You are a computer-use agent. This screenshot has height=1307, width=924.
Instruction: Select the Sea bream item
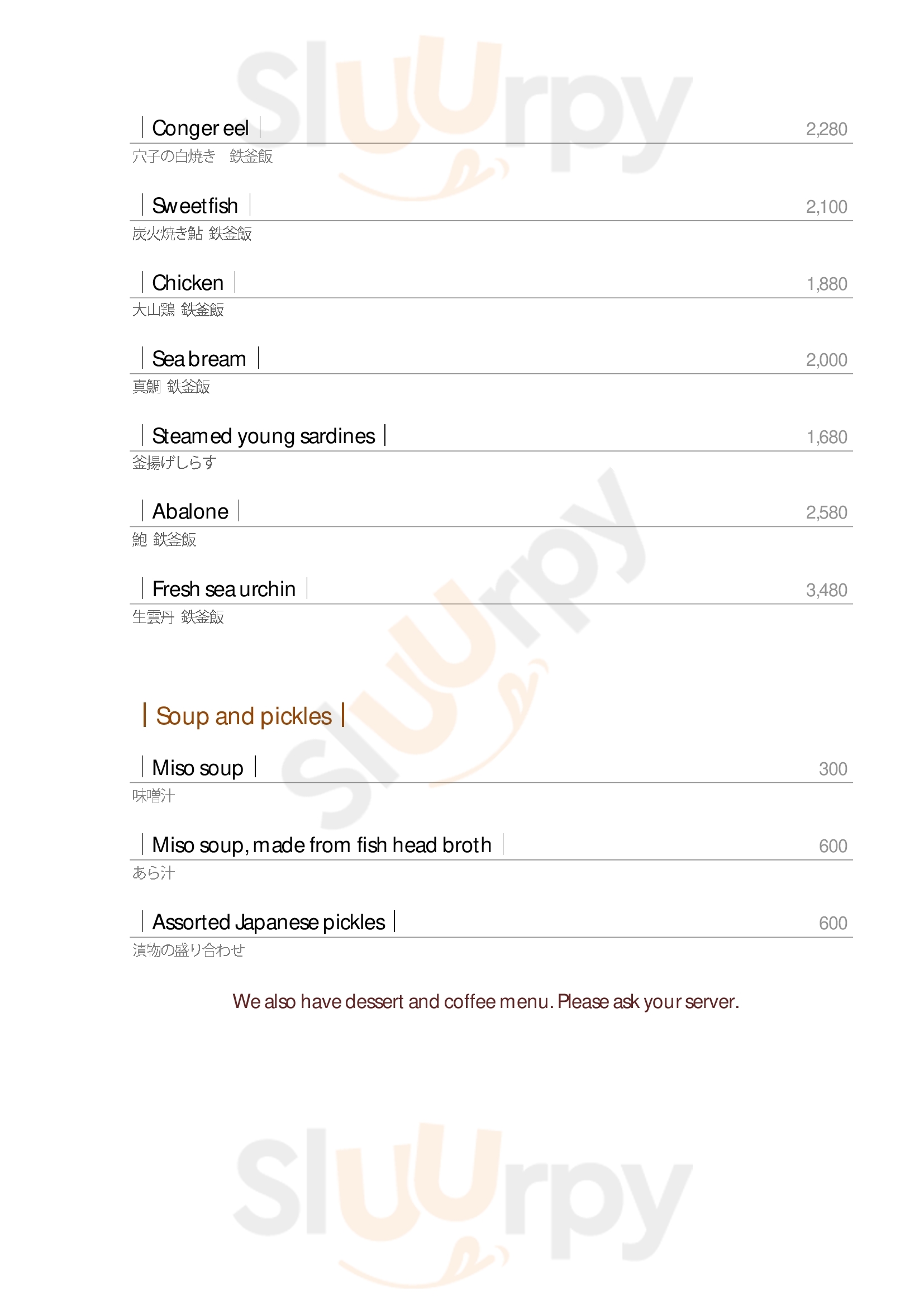(x=199, y=359)
